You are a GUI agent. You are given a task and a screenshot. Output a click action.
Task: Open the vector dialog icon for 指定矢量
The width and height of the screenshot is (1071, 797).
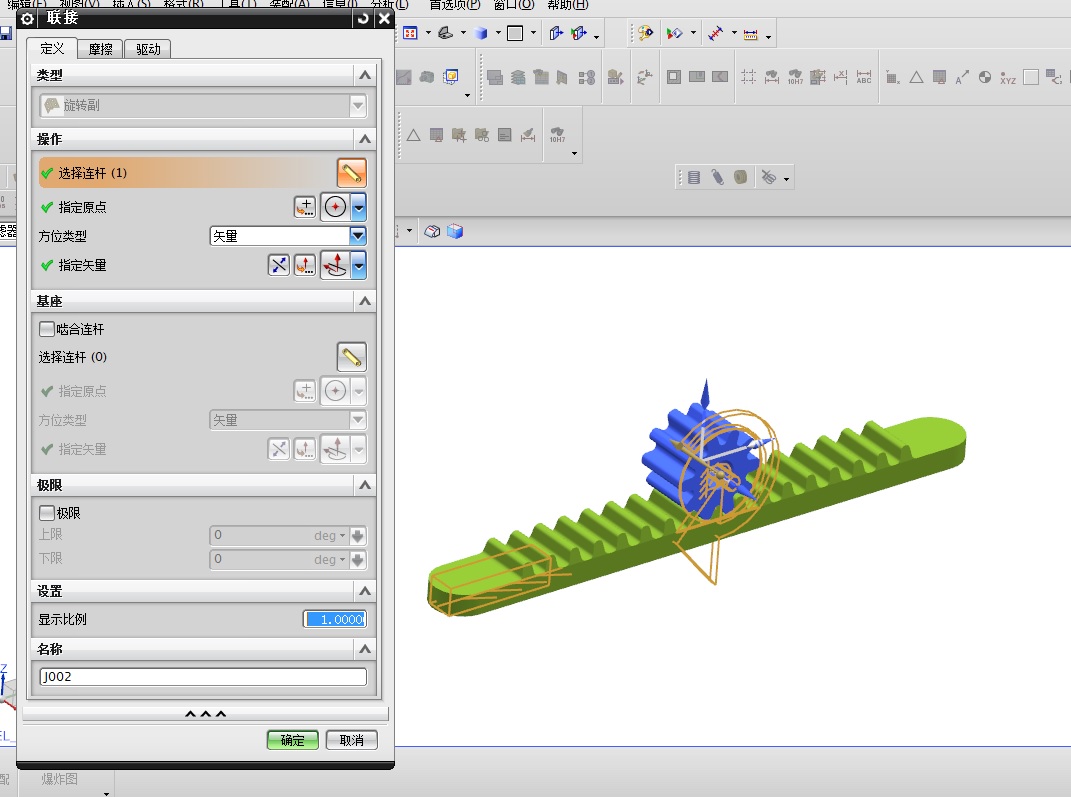(305, 265)
